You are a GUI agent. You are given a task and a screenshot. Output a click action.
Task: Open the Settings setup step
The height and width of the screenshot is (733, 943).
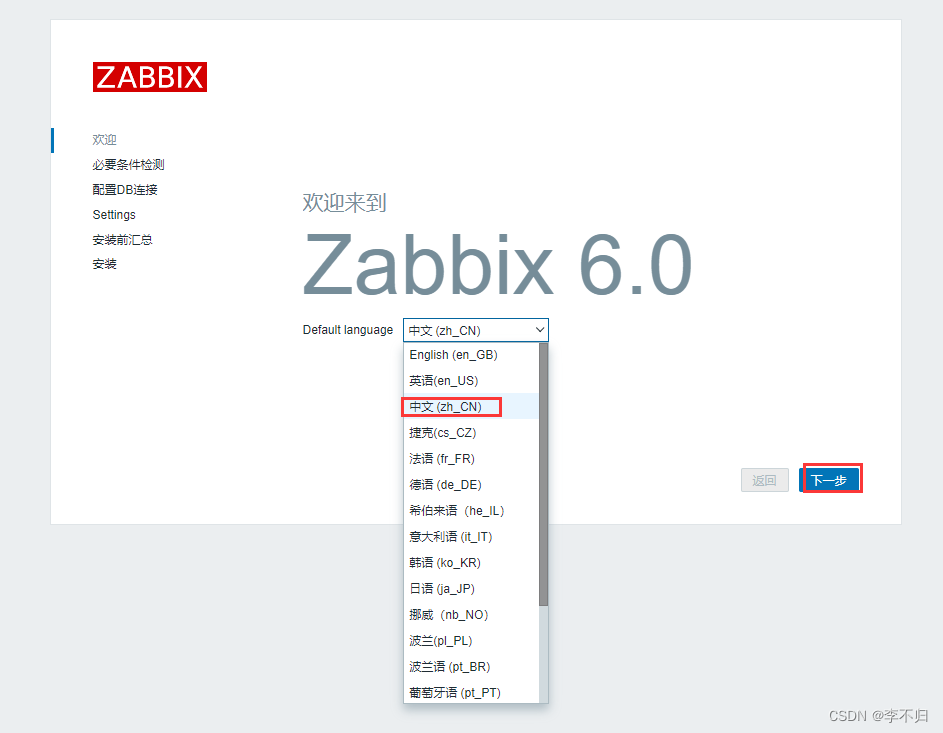click(x=114, y=215)
